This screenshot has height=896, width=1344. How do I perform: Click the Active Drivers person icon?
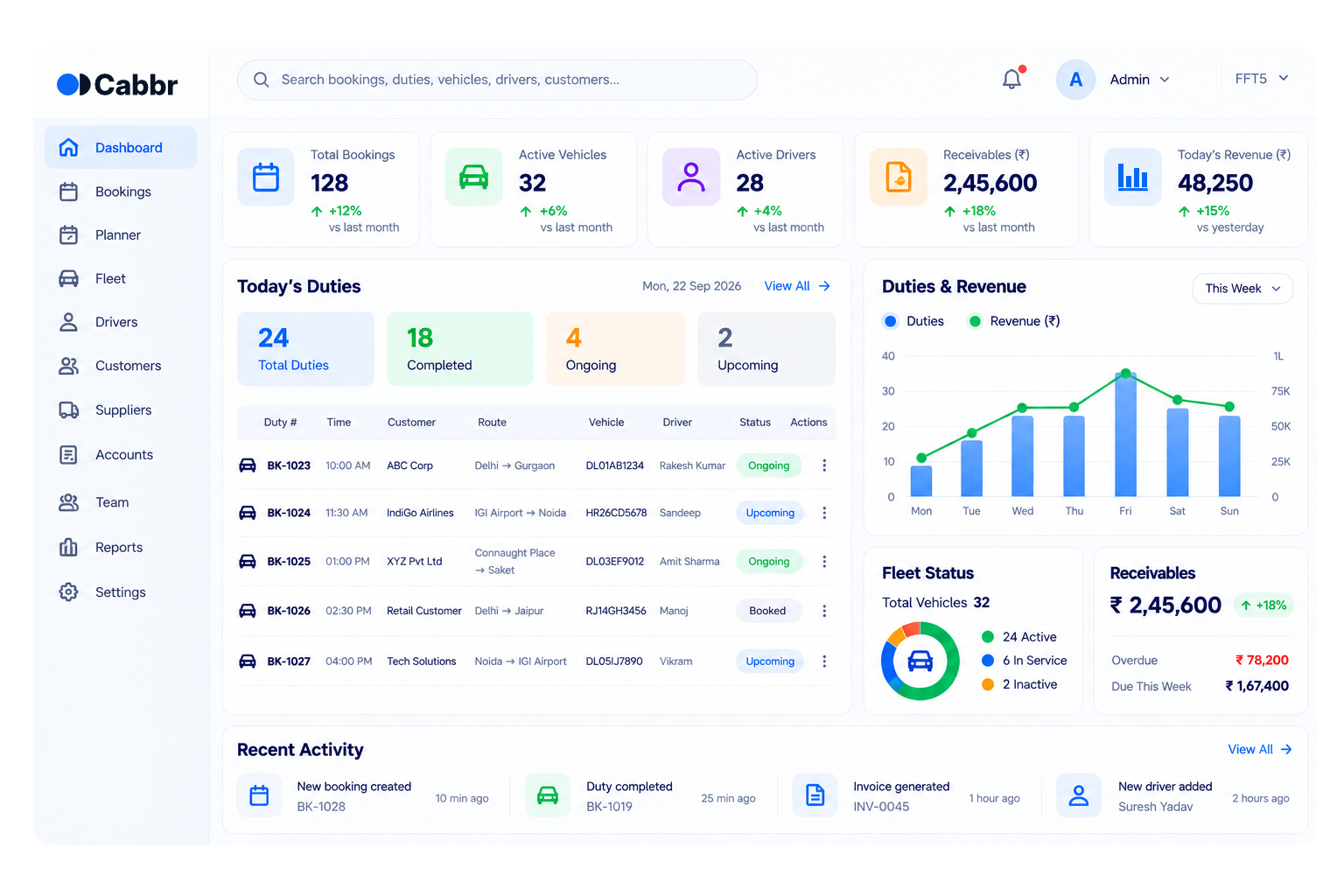691,177
